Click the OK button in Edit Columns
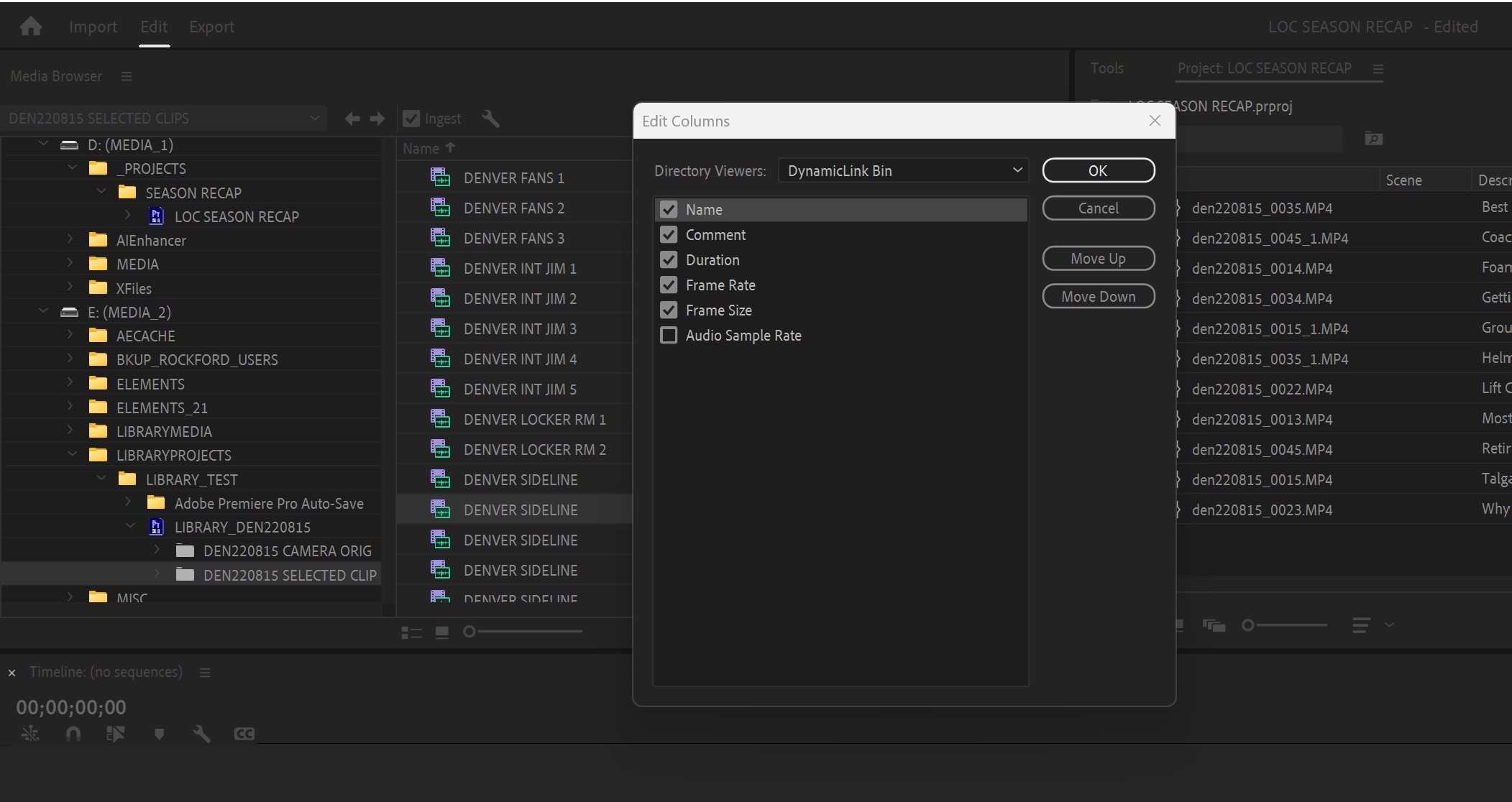The height and width of the screenshot is (802, 1512). click(1098, 170)
